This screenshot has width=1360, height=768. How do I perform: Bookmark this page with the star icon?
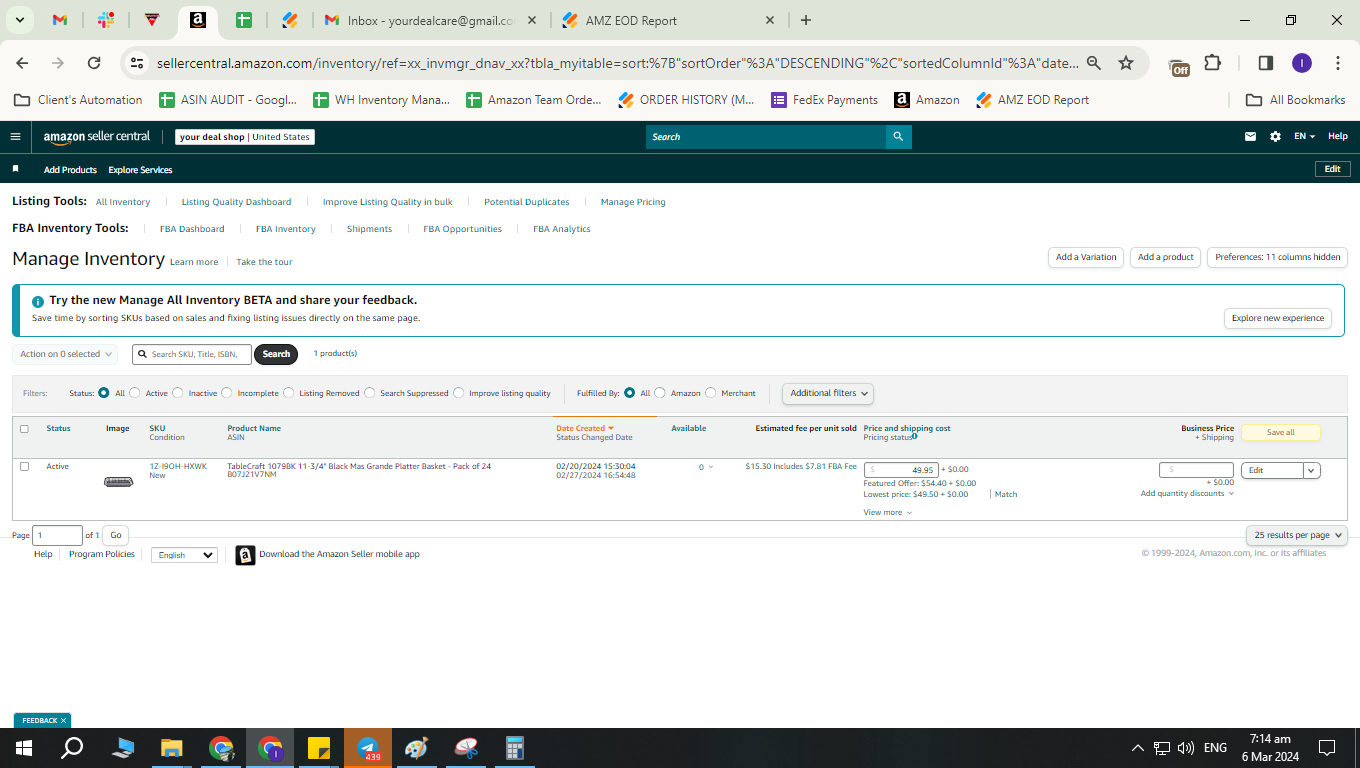tap(1126, 63)
